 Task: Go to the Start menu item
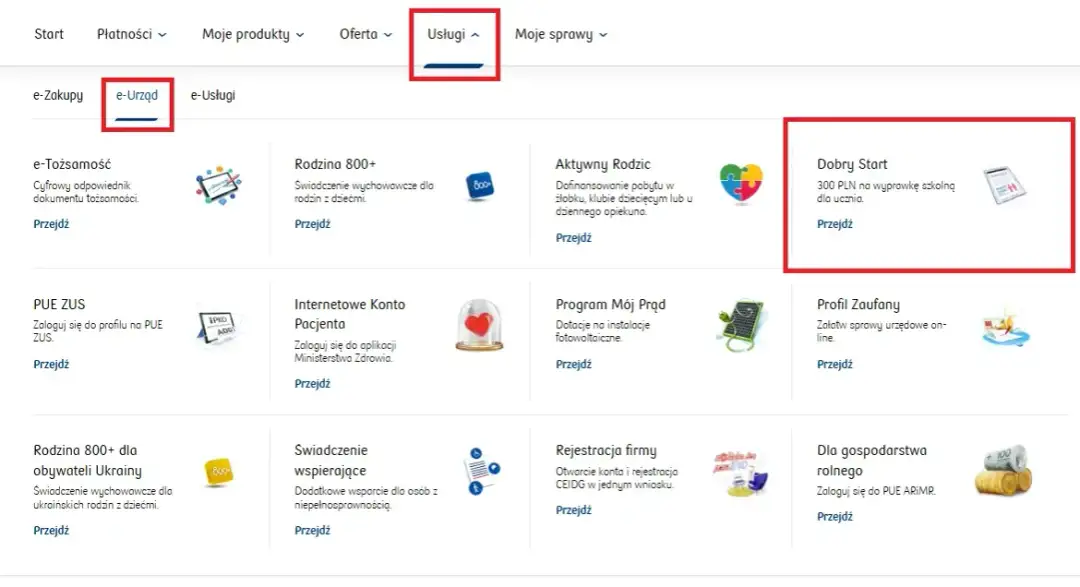[x=49, y=34]
